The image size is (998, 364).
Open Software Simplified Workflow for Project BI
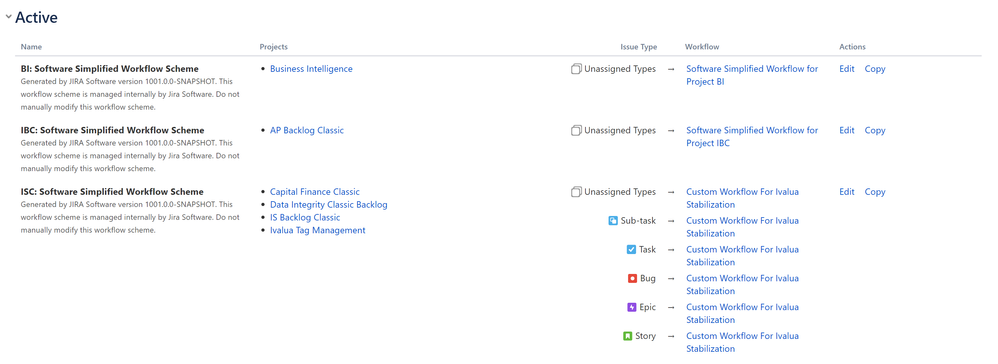[752, 75]
